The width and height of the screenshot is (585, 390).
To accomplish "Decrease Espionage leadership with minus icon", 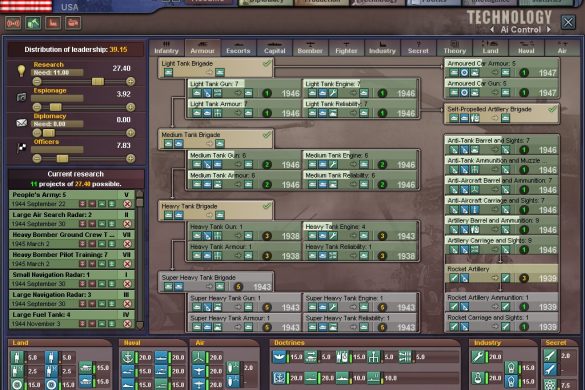I will click(x=37, y=107).
